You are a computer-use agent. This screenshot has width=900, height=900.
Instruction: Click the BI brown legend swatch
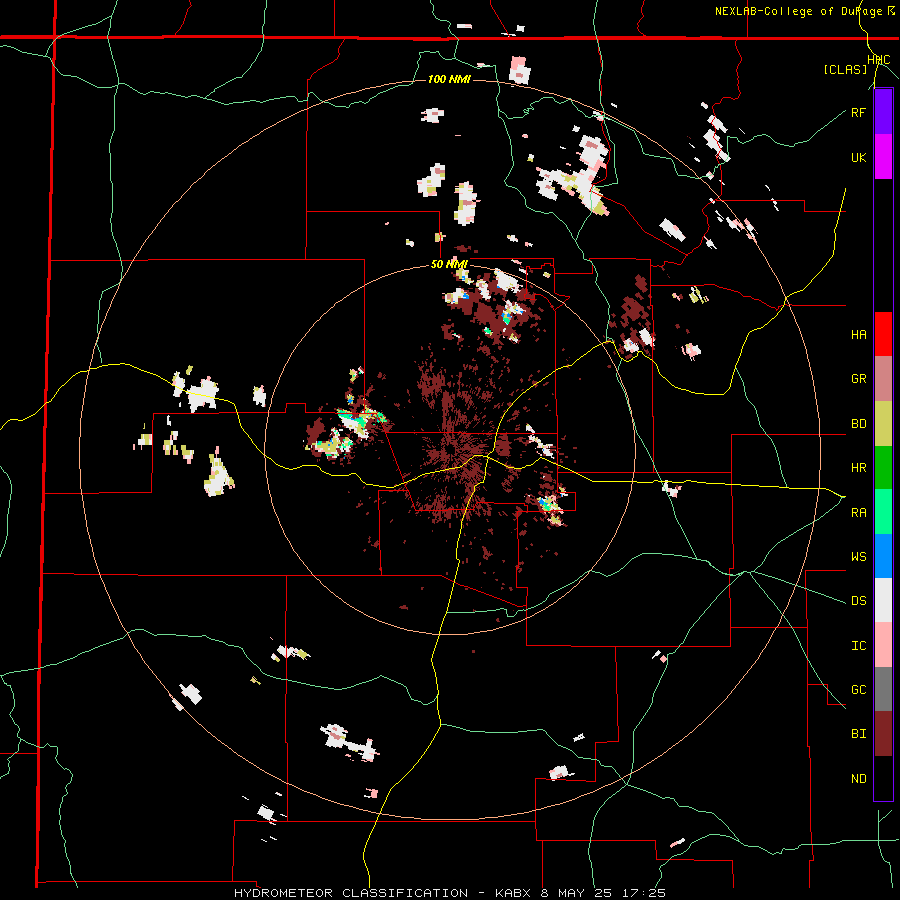click(x=883, y=734)
